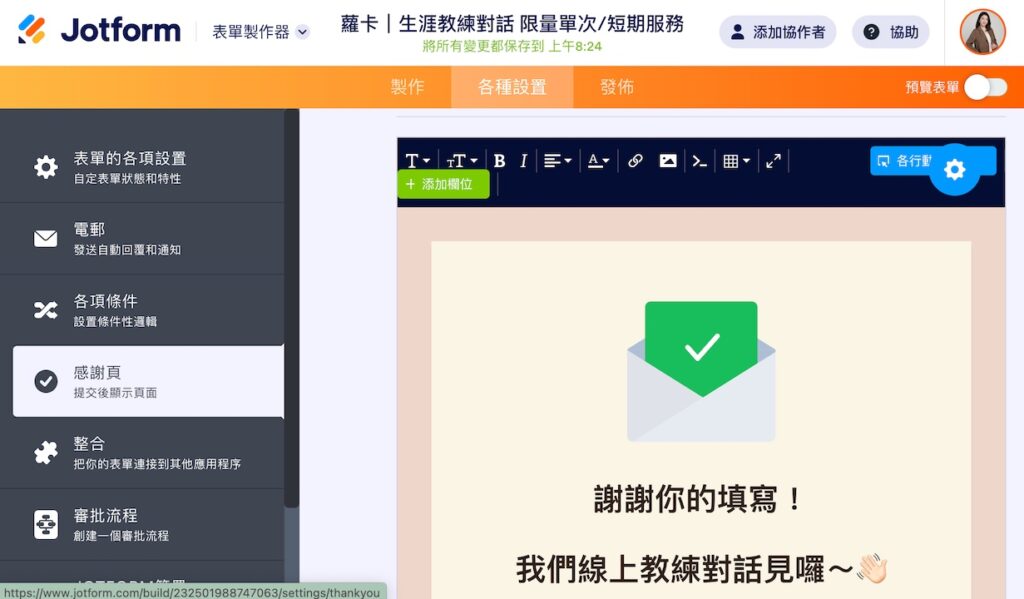
Task: Toggle italic formatting
Action: (523, 161)
